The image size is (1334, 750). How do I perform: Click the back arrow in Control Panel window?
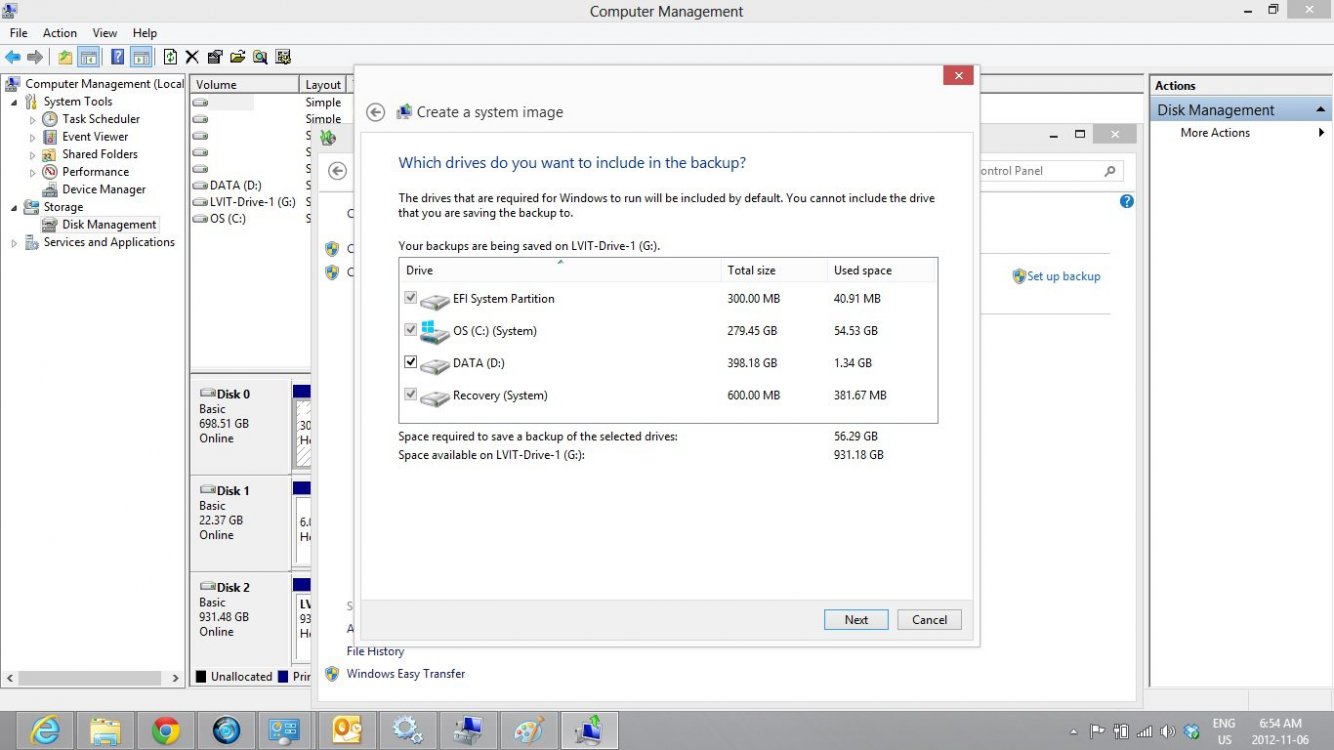tap(338, 171)
